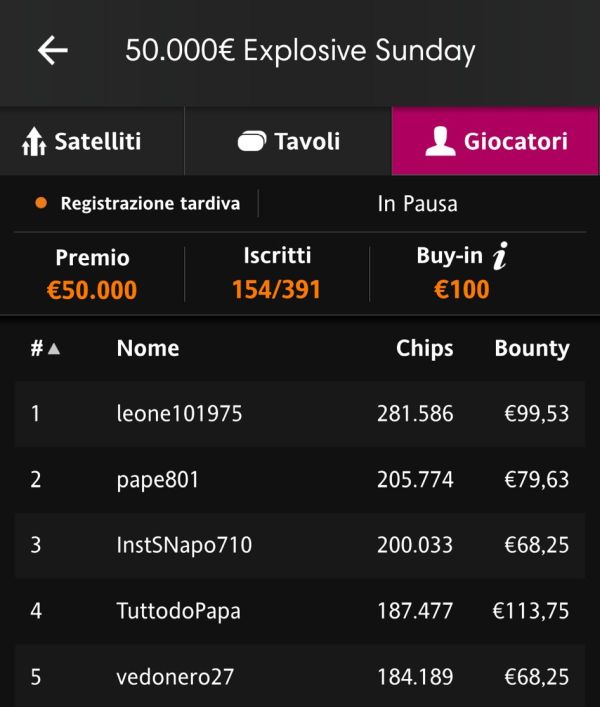Open the Buy-in info icon
600x707 pixels.
500,256
